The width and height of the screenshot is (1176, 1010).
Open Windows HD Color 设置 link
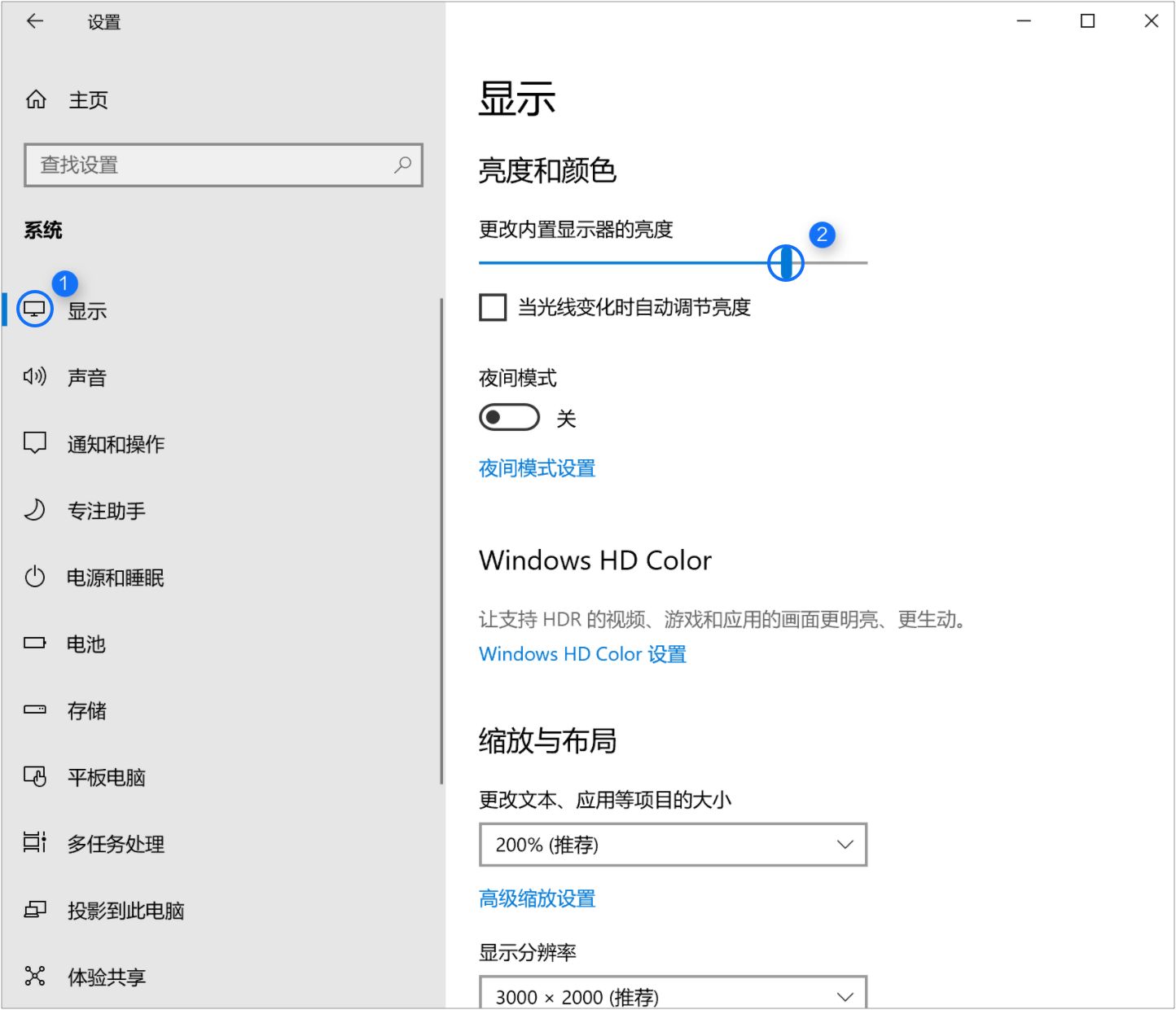pyautogui.click(x=582, y=654)
